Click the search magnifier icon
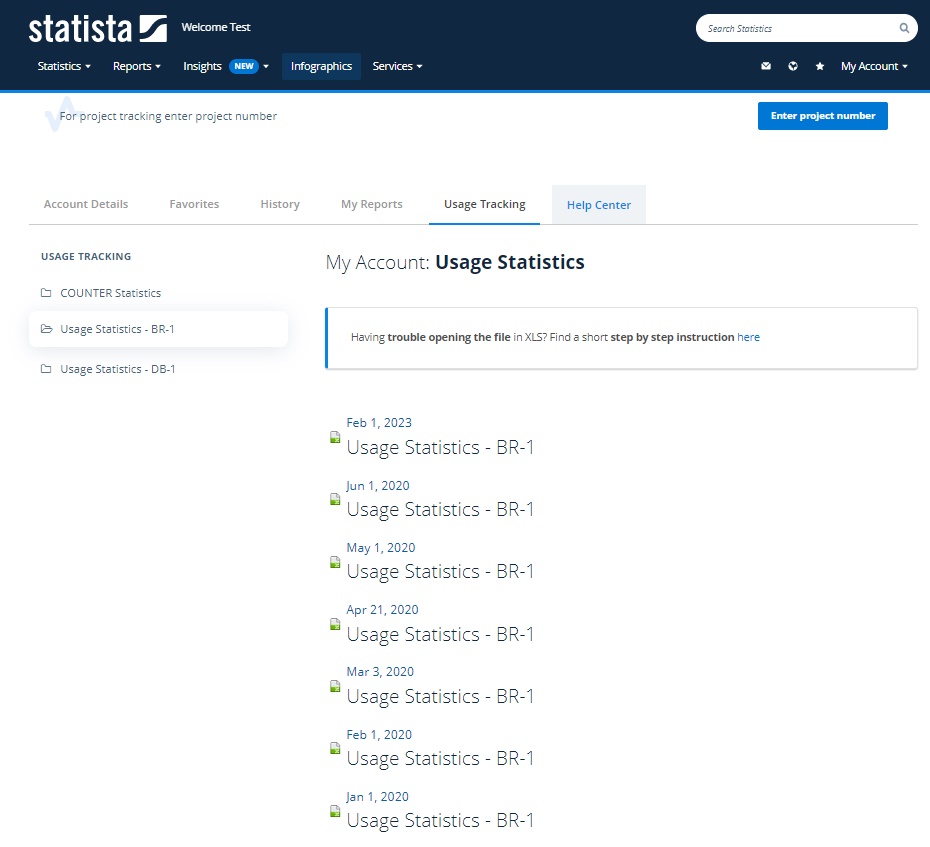930x847 pixels. [904, 28]
